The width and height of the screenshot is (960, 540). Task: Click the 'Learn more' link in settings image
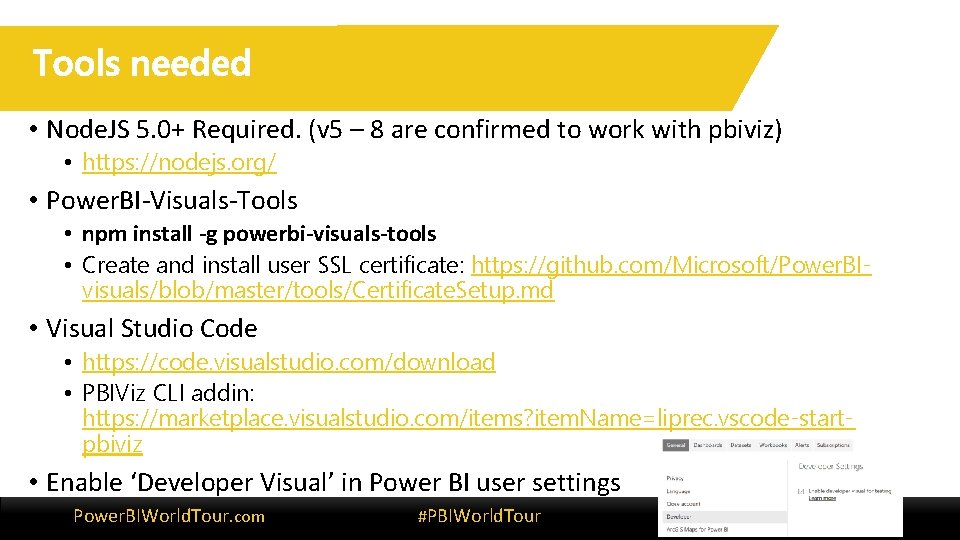822,498
